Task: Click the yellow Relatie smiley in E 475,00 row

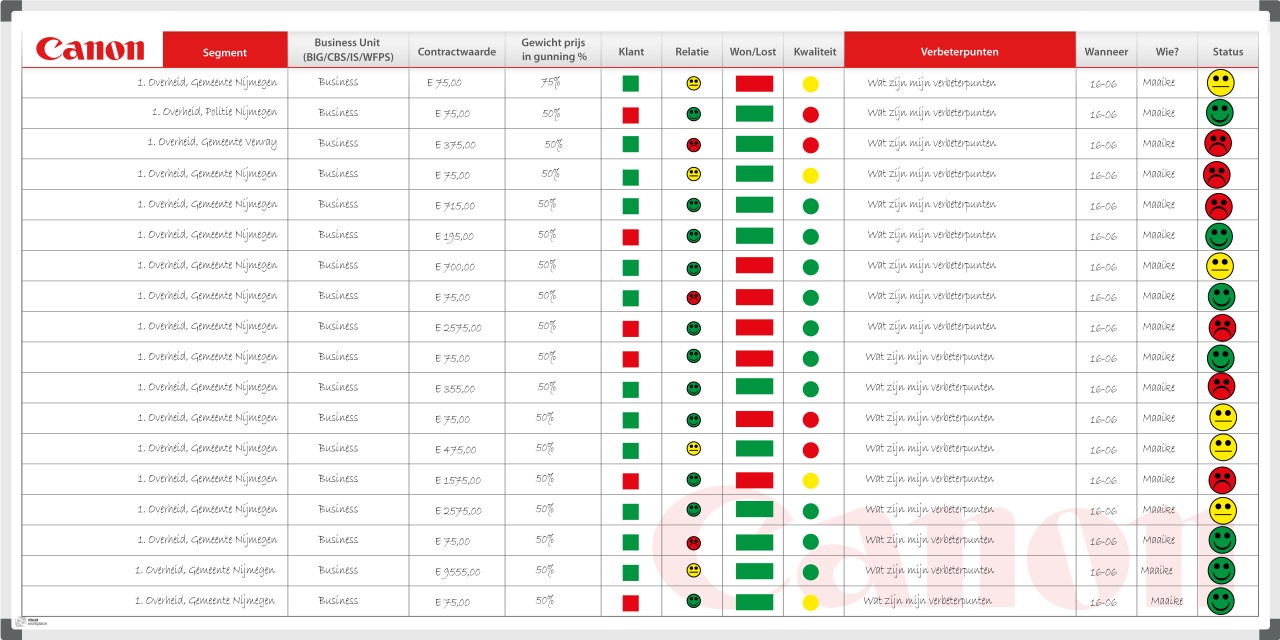Action: (x=694, y=448)
